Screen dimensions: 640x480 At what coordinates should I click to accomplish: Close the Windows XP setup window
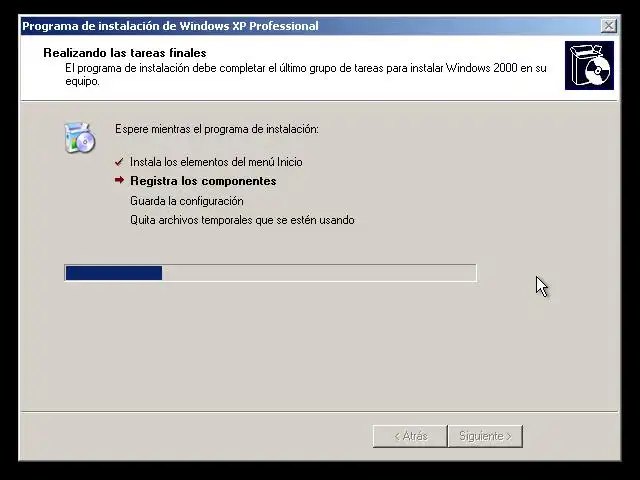[x=609, y=26]
